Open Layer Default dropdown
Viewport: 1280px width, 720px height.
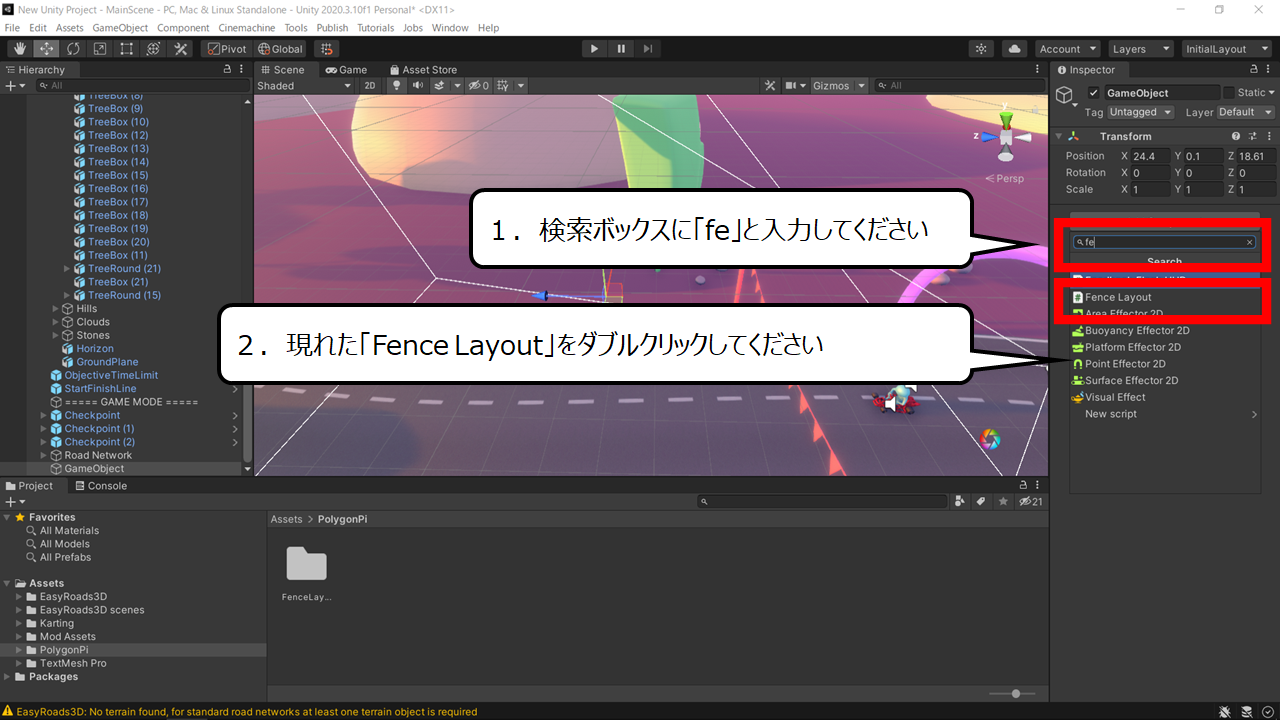(1245, 112)
